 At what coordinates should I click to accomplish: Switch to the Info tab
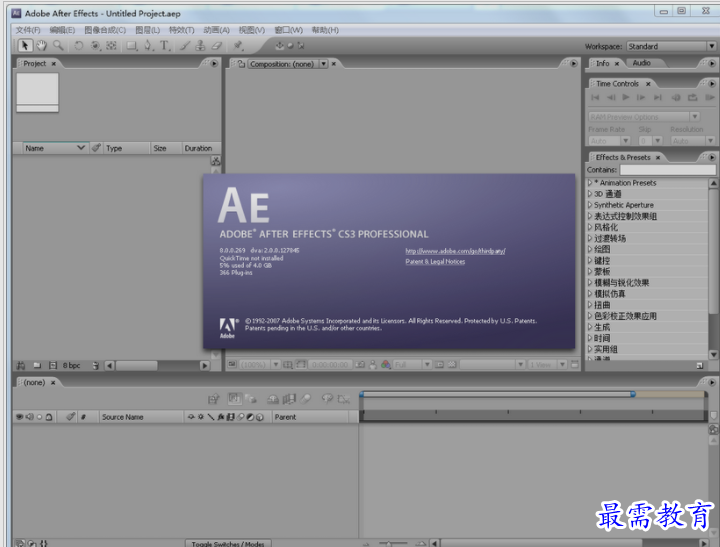(602, 63)
